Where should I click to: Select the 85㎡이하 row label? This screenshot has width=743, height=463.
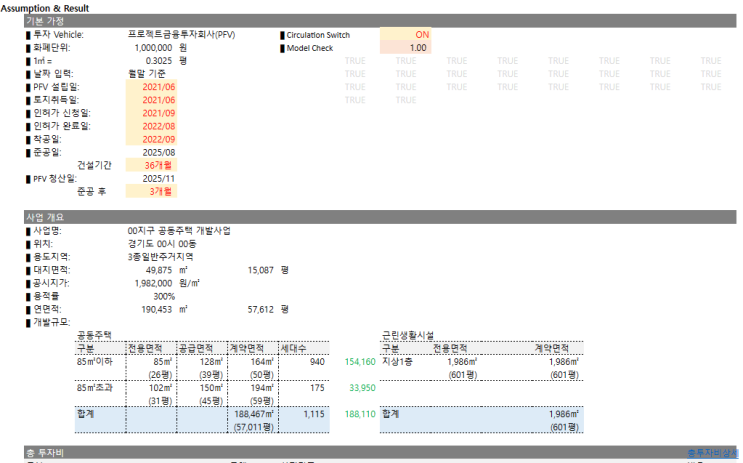95,362
